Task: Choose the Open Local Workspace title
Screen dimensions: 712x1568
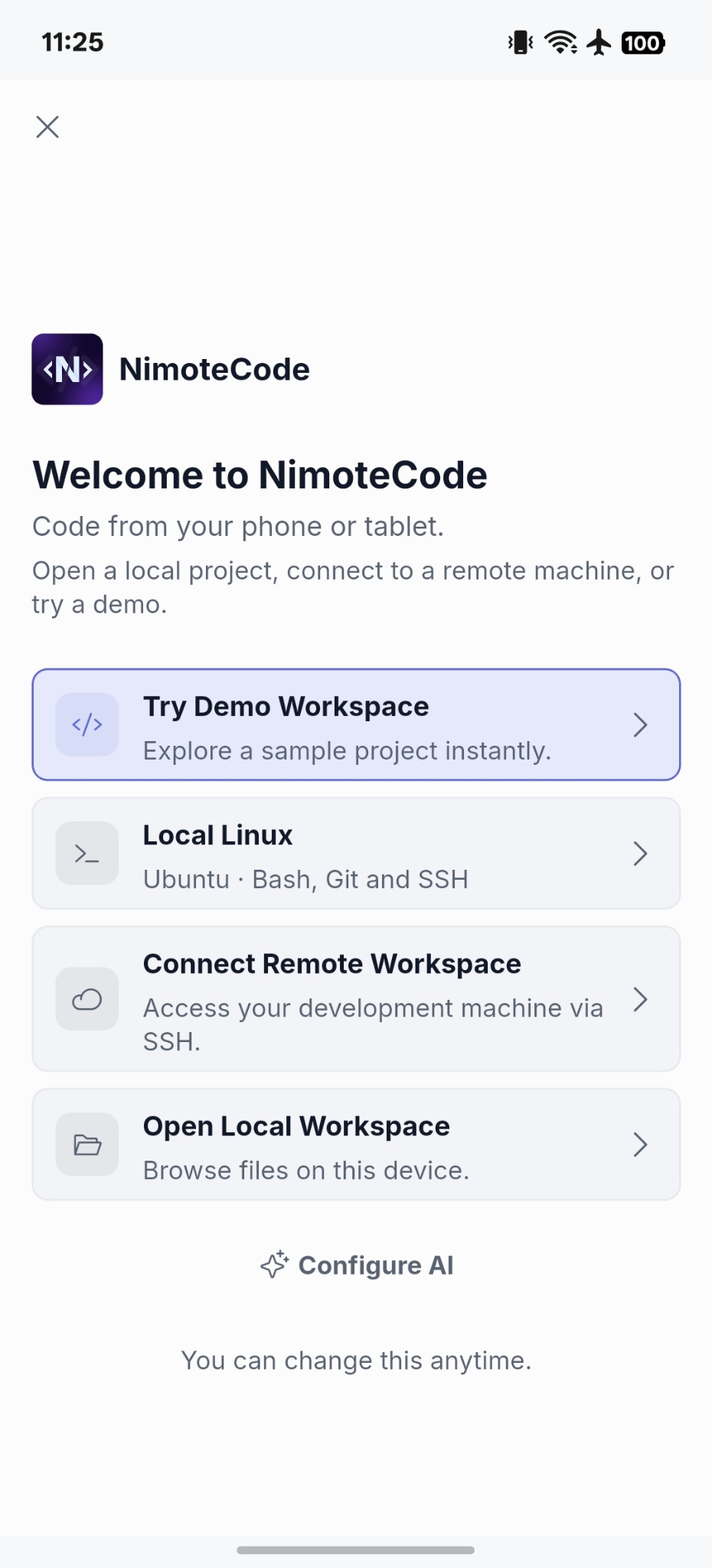Action: point(297,1126)
